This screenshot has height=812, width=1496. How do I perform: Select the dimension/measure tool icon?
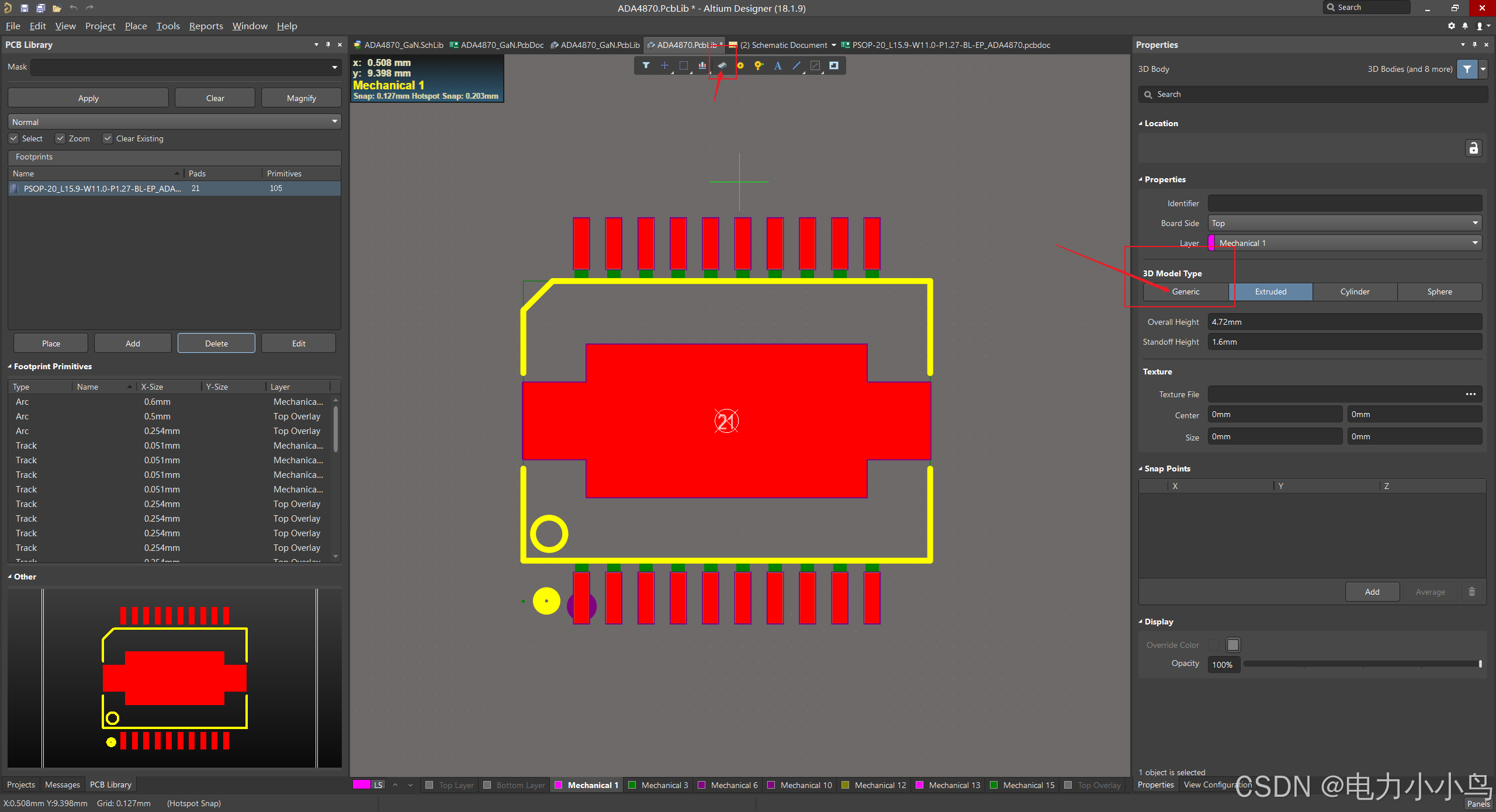815,65
